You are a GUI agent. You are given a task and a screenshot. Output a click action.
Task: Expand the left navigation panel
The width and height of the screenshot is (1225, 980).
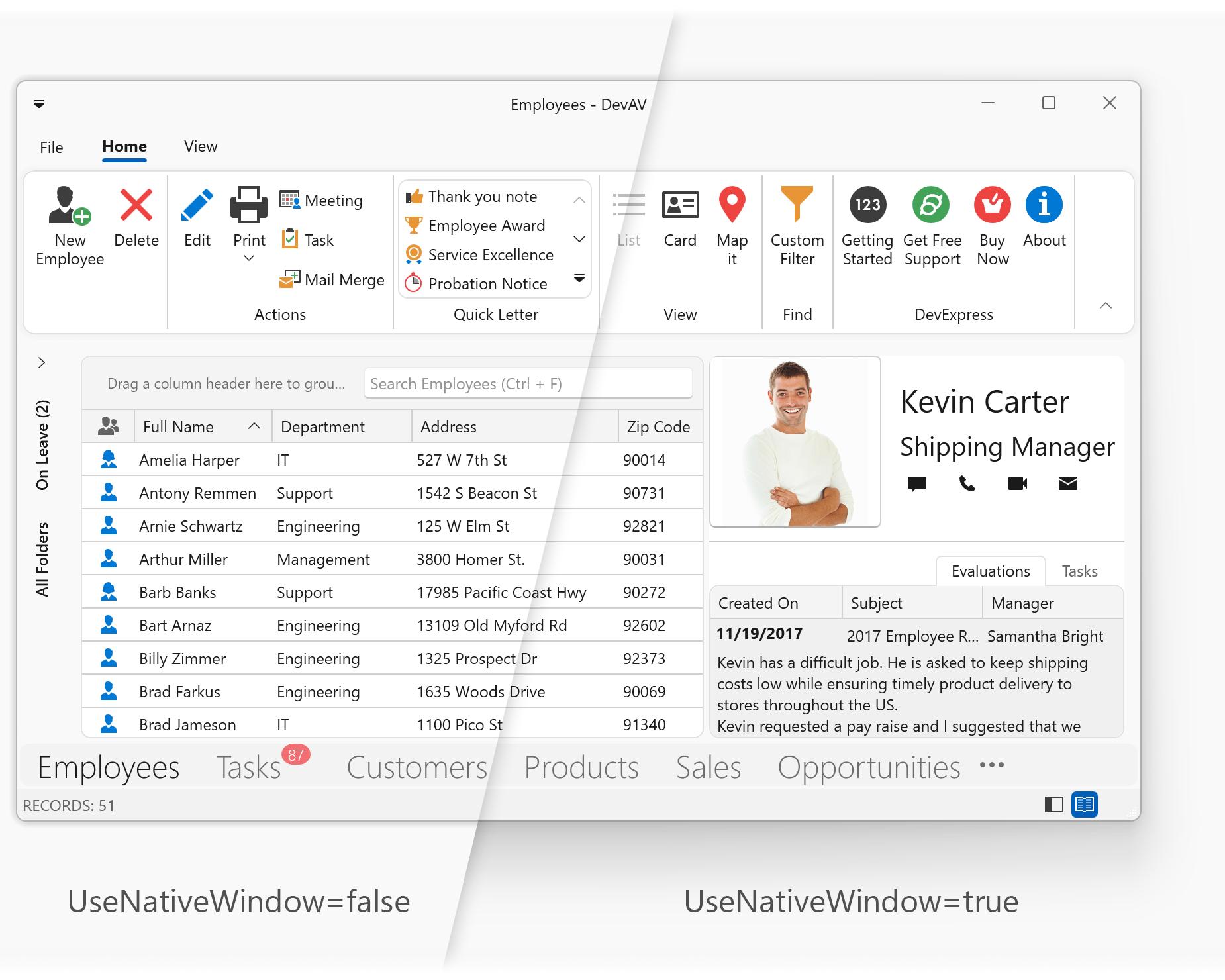[42, 362]
